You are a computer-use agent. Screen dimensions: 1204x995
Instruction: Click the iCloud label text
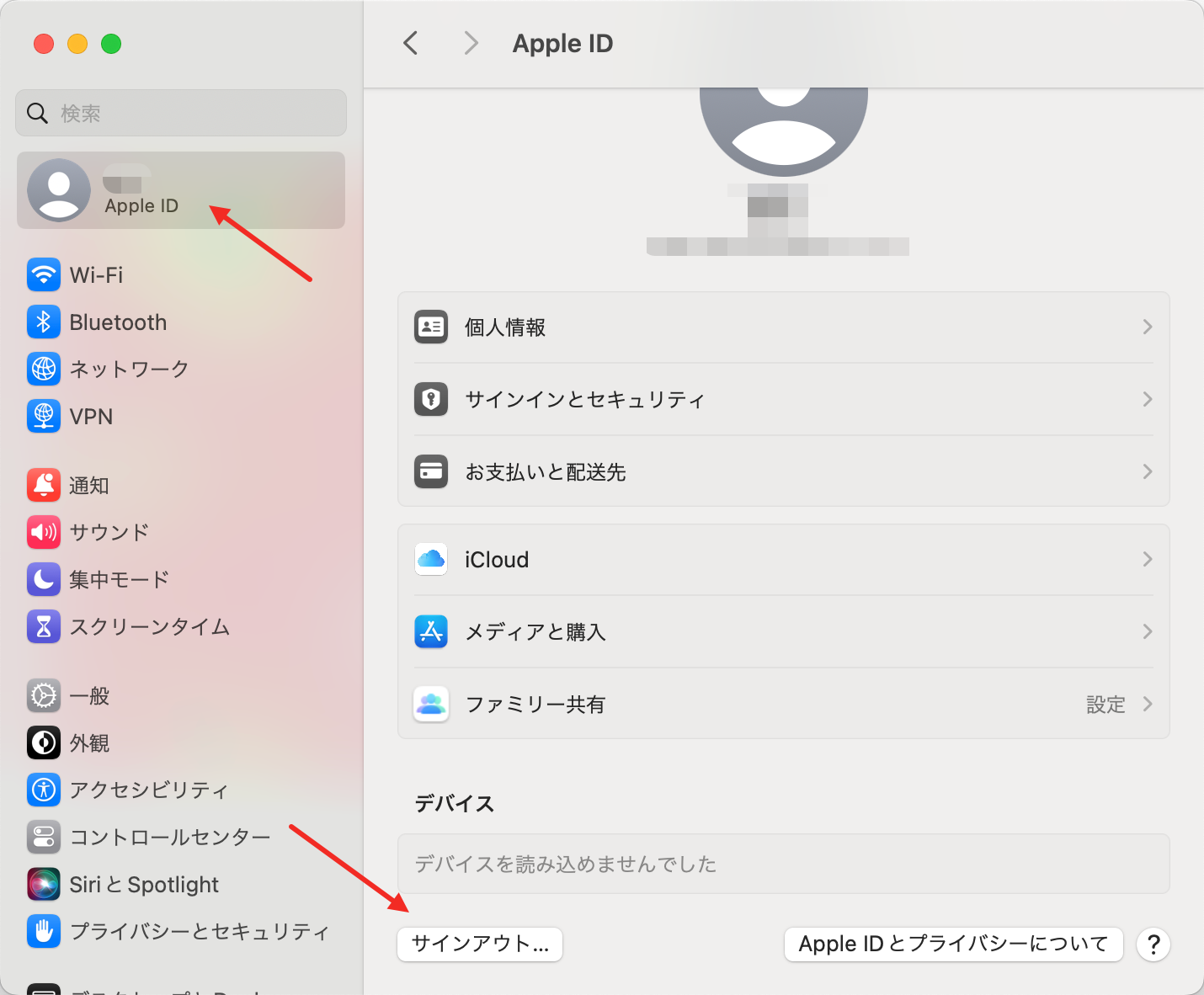point(497,560)
